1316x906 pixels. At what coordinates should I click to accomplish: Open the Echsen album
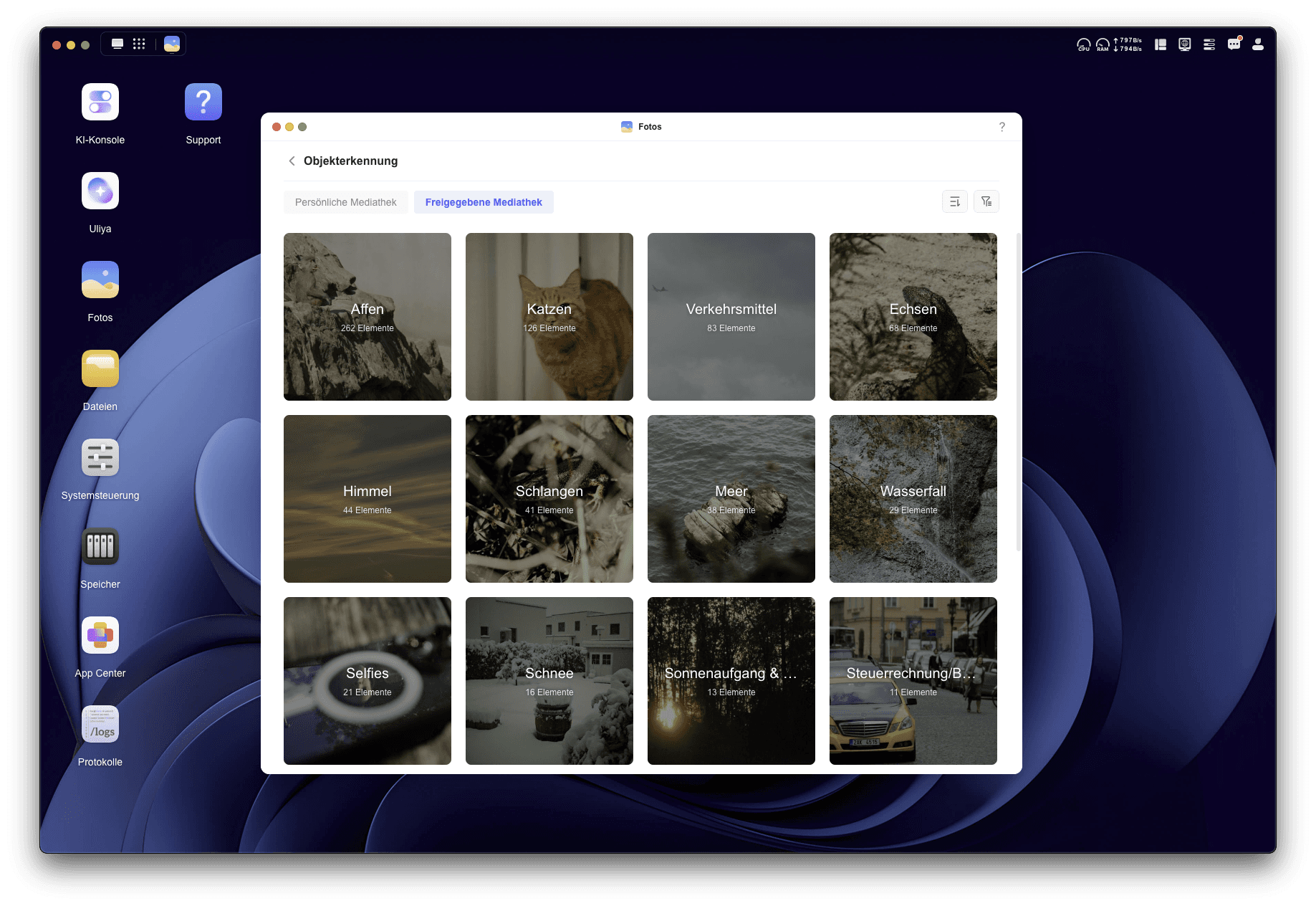point(913,317)
